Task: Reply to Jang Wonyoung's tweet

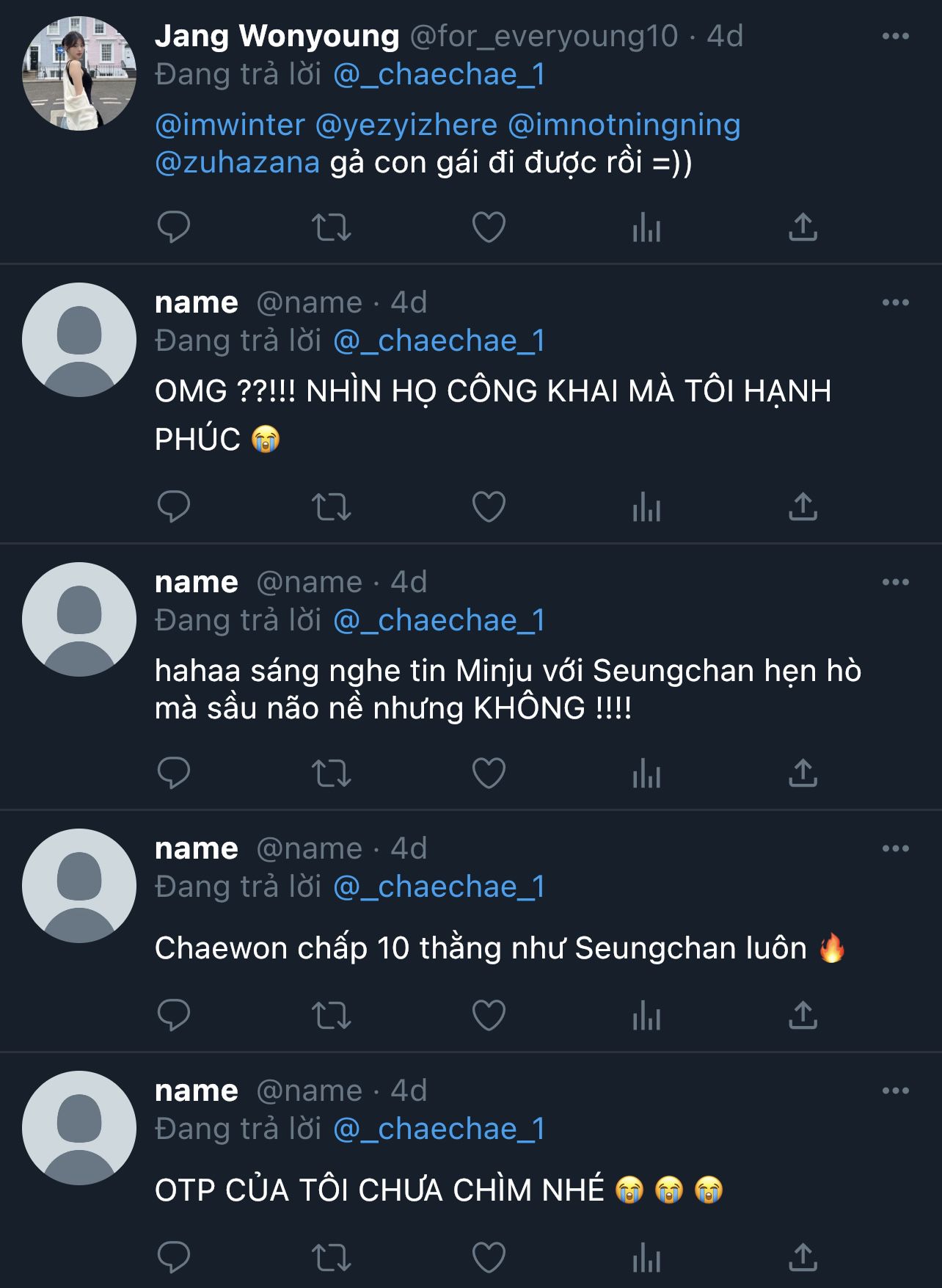Action: pos(174,227)
